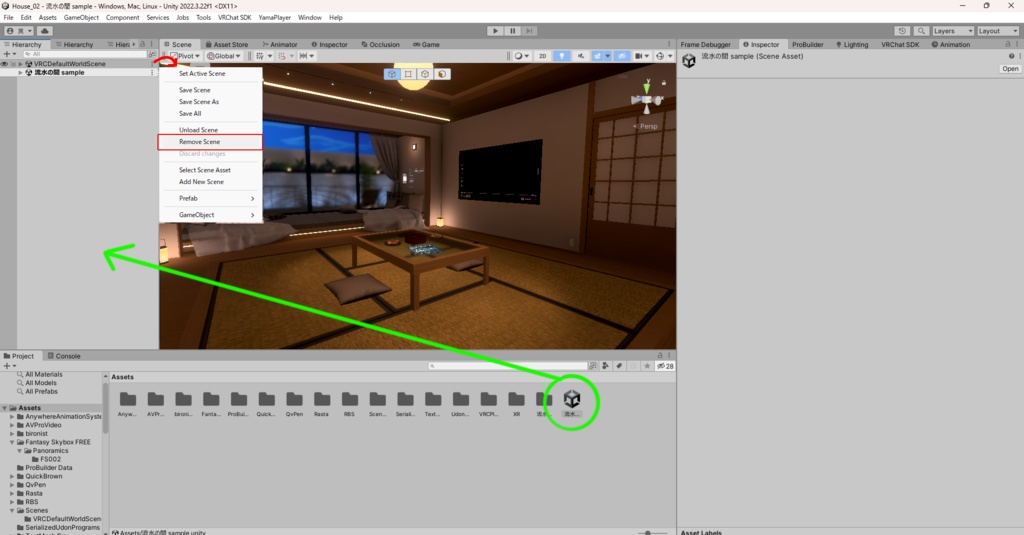1024x535 pixels.
Task: Open the Layers dropdown
Action: point(953,31)
